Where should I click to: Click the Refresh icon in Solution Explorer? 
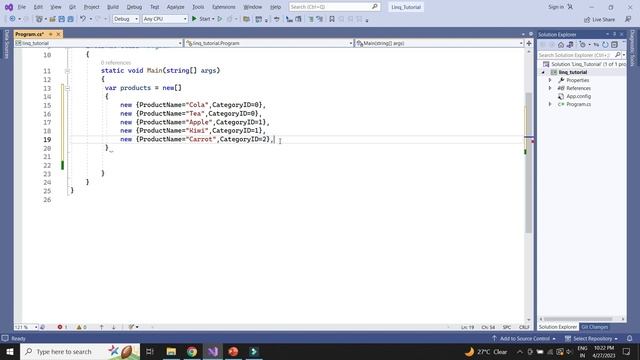coord(605,45)
